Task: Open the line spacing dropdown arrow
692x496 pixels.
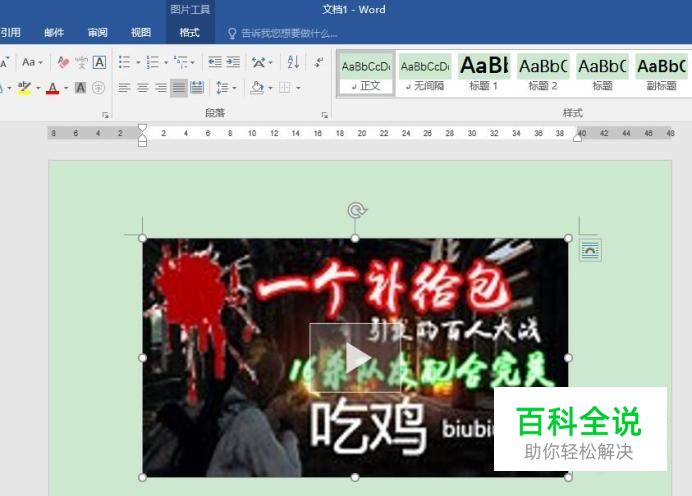Action: tap(234, 88)
